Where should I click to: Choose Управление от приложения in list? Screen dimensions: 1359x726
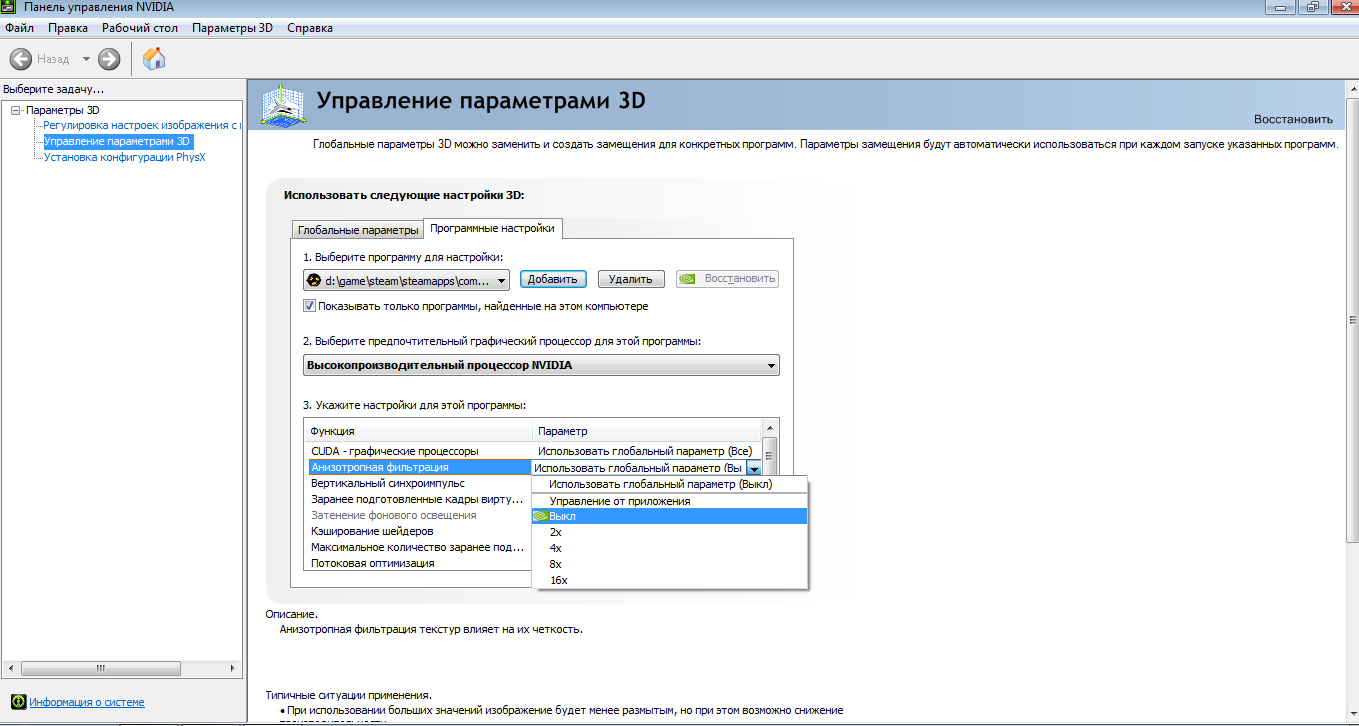[x=619, y=501]
